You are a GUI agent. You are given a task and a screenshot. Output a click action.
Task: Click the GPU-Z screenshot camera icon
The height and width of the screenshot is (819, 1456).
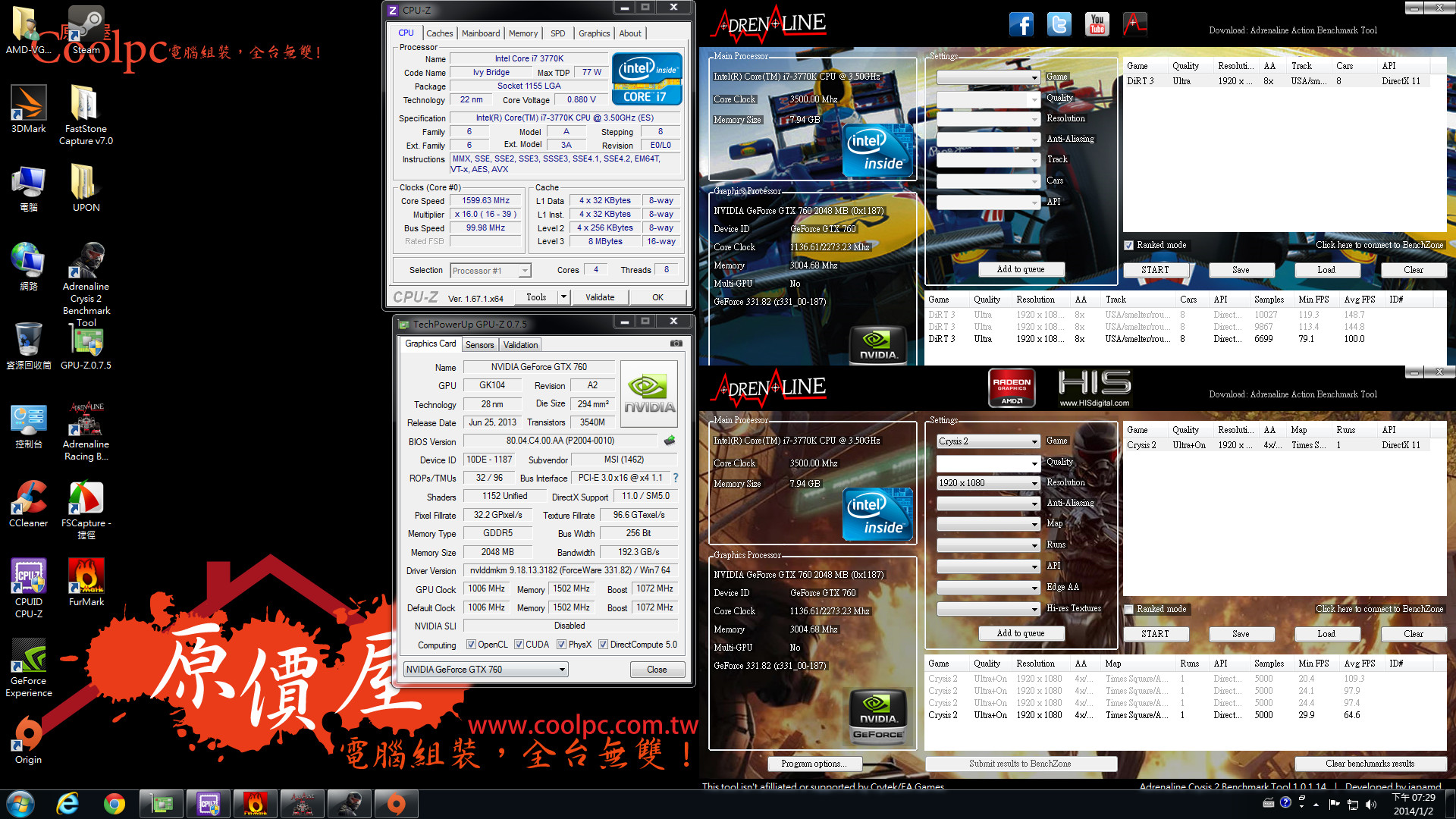click(x=676, y=344)
